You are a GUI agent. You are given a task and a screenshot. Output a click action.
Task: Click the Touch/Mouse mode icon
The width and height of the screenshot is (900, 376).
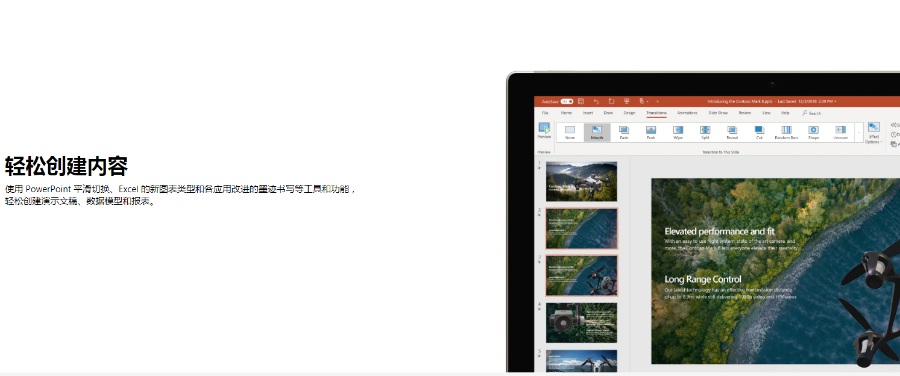[642, 101]
